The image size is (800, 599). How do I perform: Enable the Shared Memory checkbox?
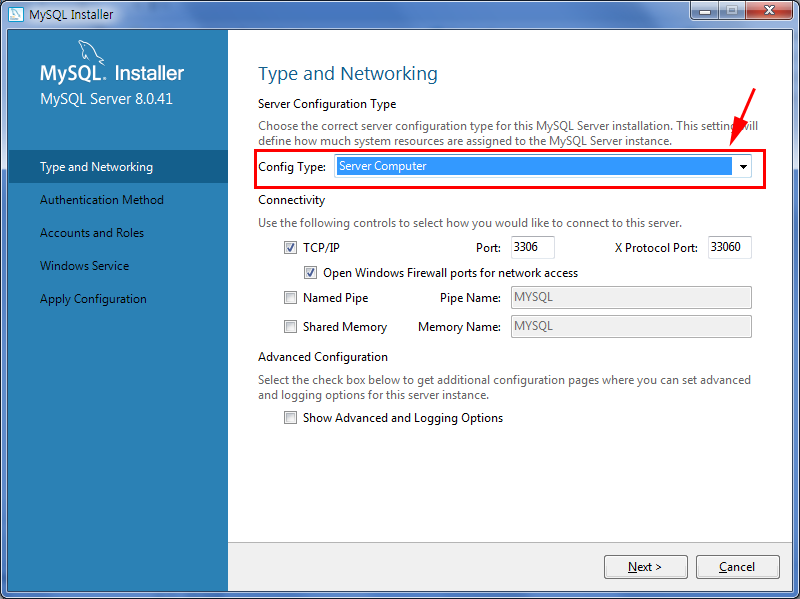(x=290, y=327)
